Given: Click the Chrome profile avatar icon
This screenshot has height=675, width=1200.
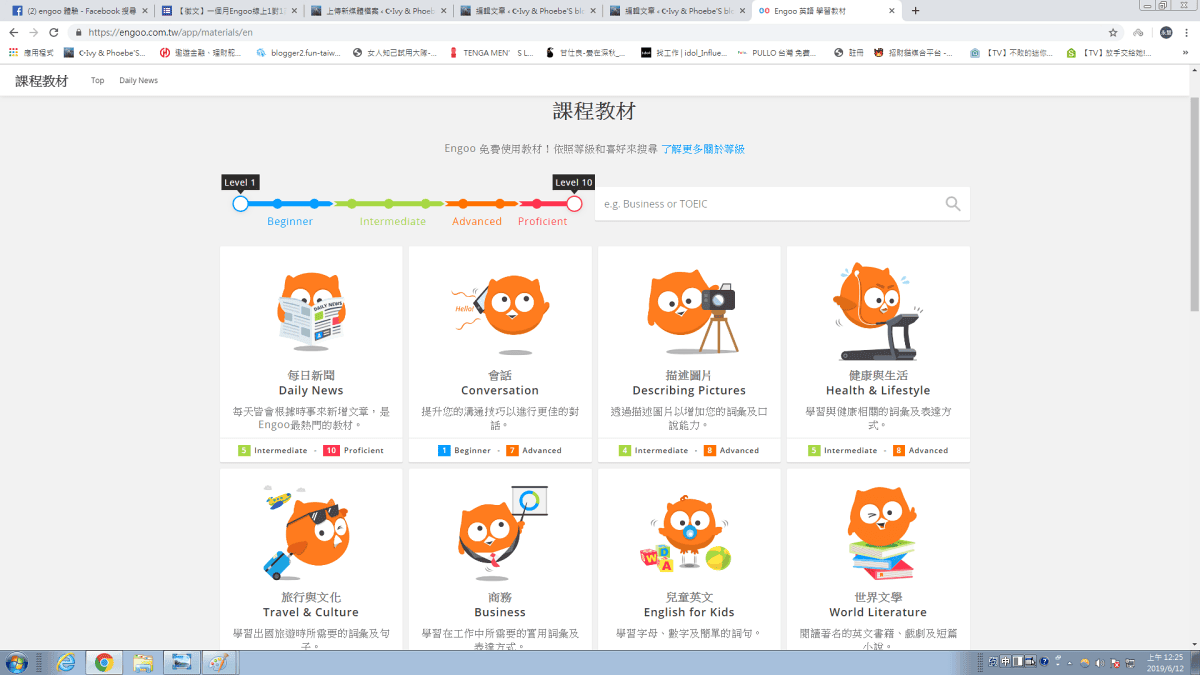Looking at the screenshot, I should pos(1166,32).
